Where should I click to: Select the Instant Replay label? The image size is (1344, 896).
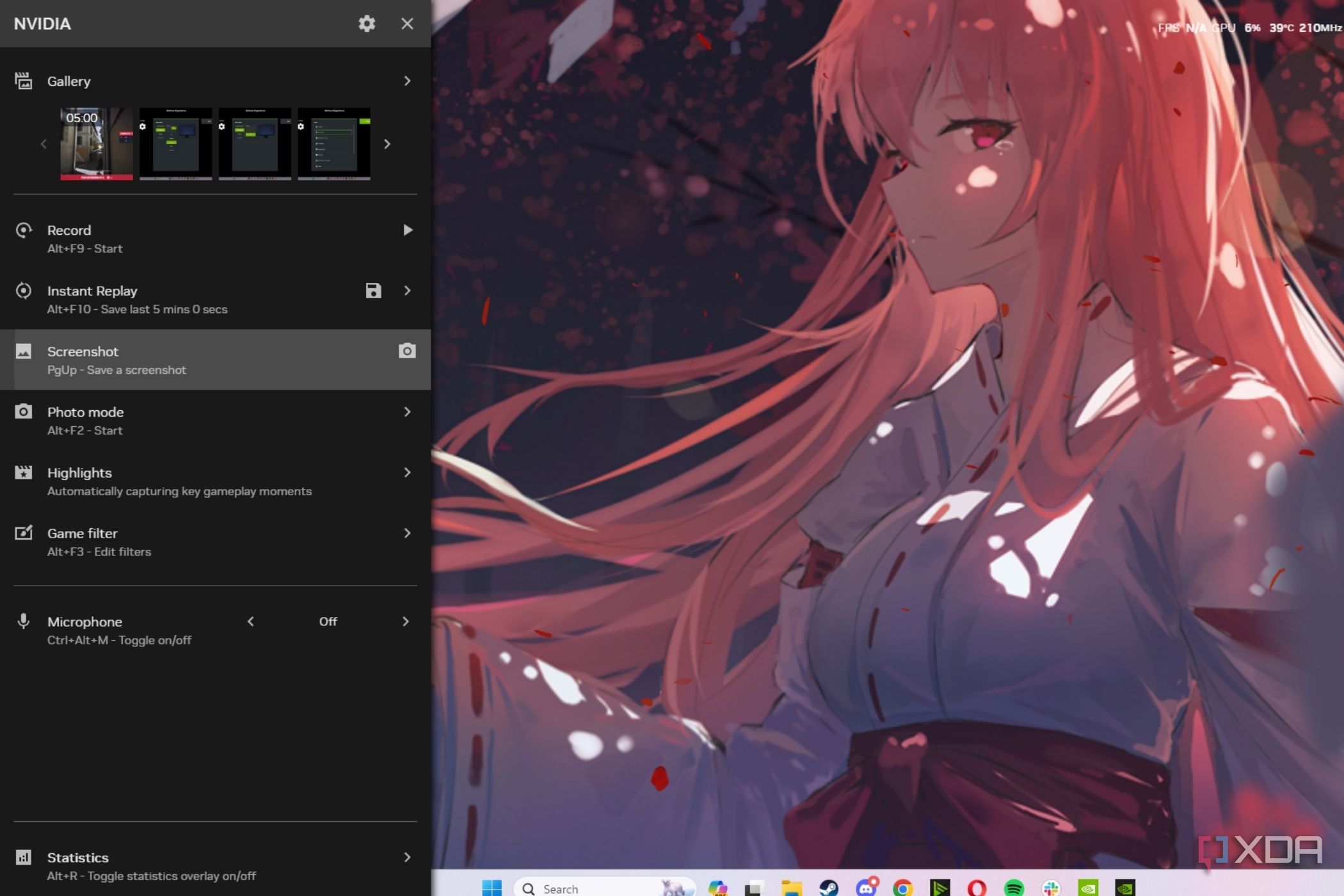(x=92, y=291)
